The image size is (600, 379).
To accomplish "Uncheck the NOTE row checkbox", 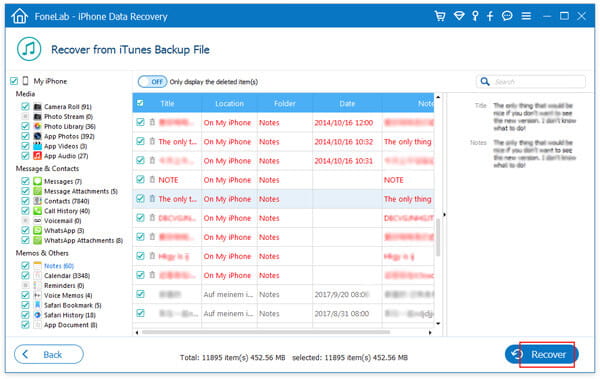I will click(x=140, y=180).
